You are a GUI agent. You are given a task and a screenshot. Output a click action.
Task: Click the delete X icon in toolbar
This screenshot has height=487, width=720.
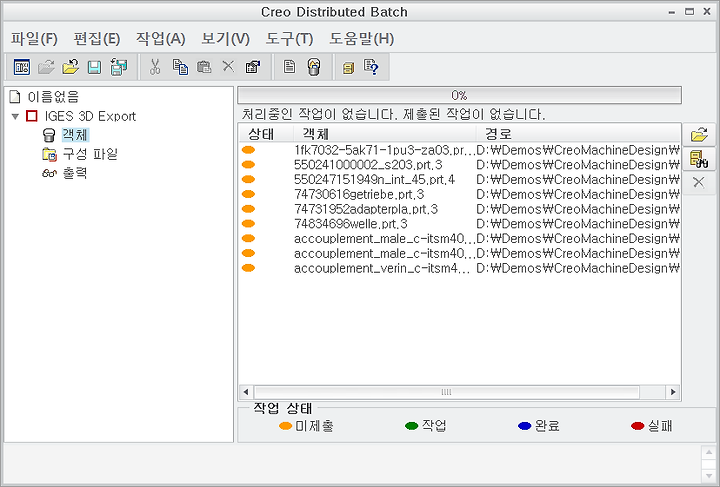[x=228, y=67]
